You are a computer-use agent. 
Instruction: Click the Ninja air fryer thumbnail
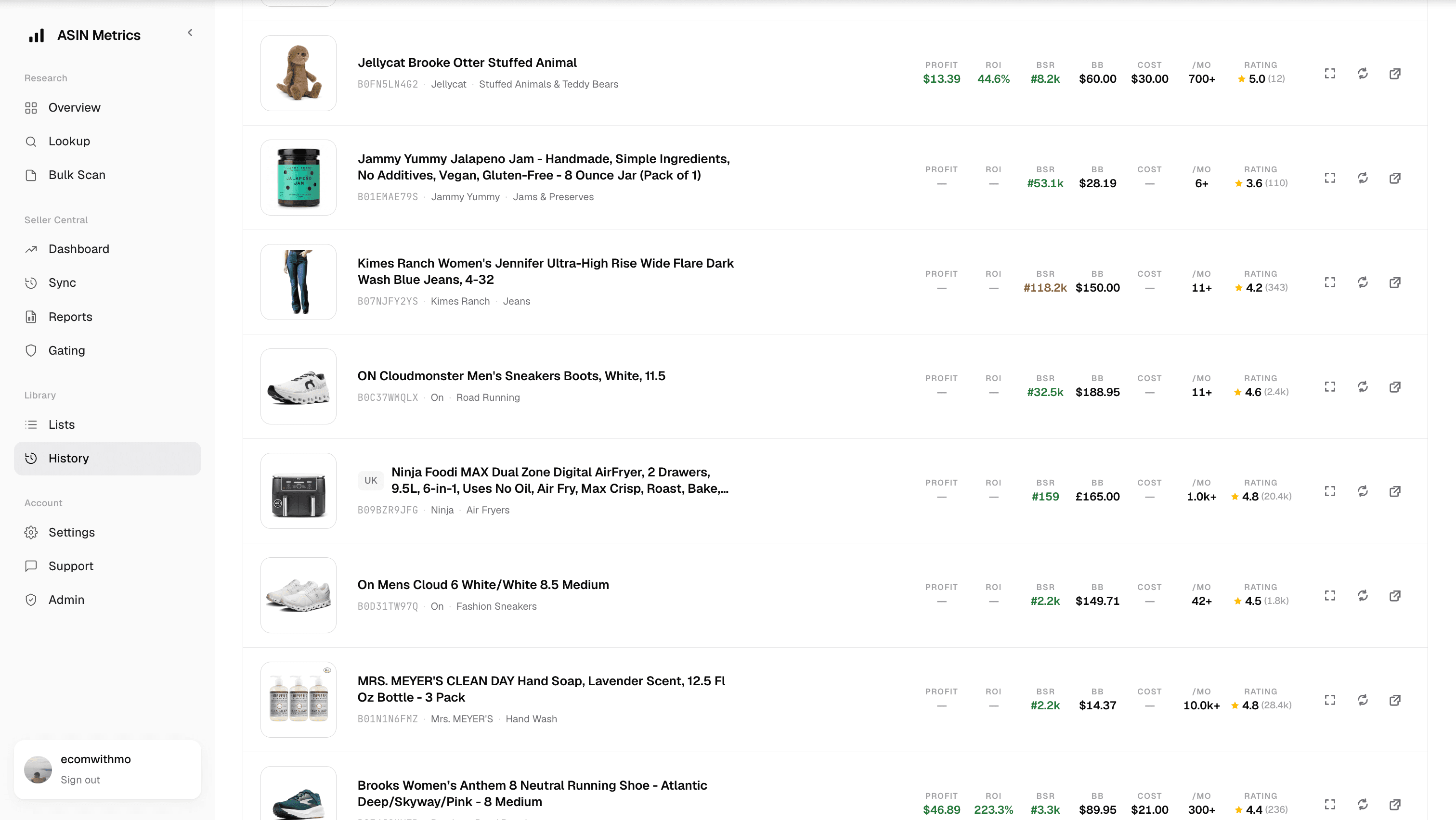(x=299, y=491)
